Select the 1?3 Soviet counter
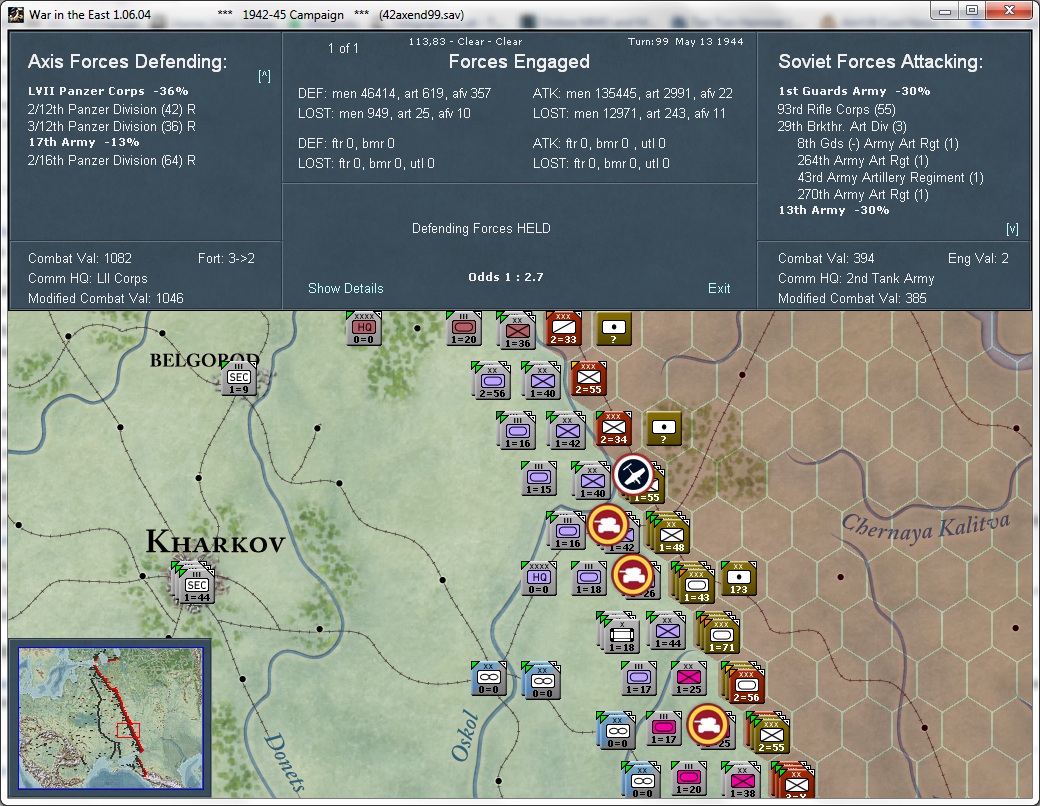Viewport: 1040px width, 806px height. pyautogui.click(x=738, y=578)
